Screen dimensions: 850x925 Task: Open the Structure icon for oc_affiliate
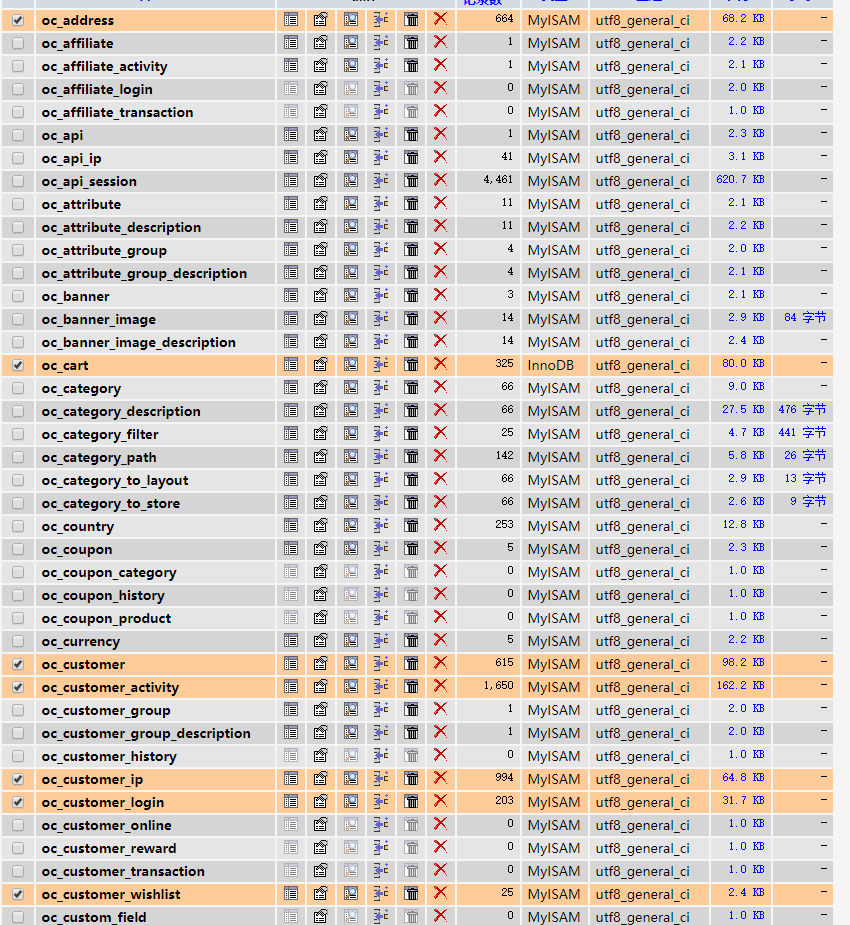click(320, 42)
